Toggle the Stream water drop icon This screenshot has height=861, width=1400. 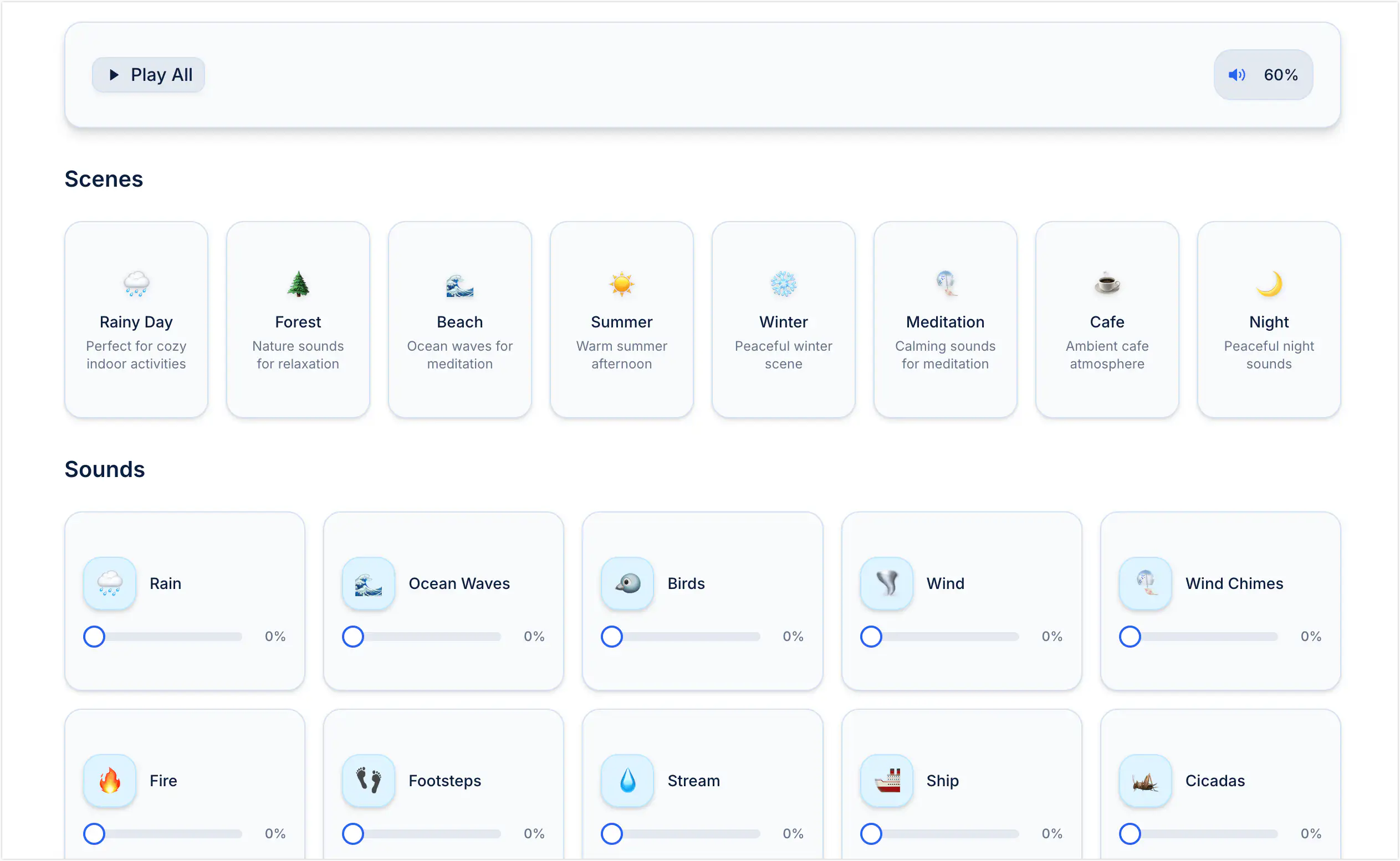(x=627, y=780)
